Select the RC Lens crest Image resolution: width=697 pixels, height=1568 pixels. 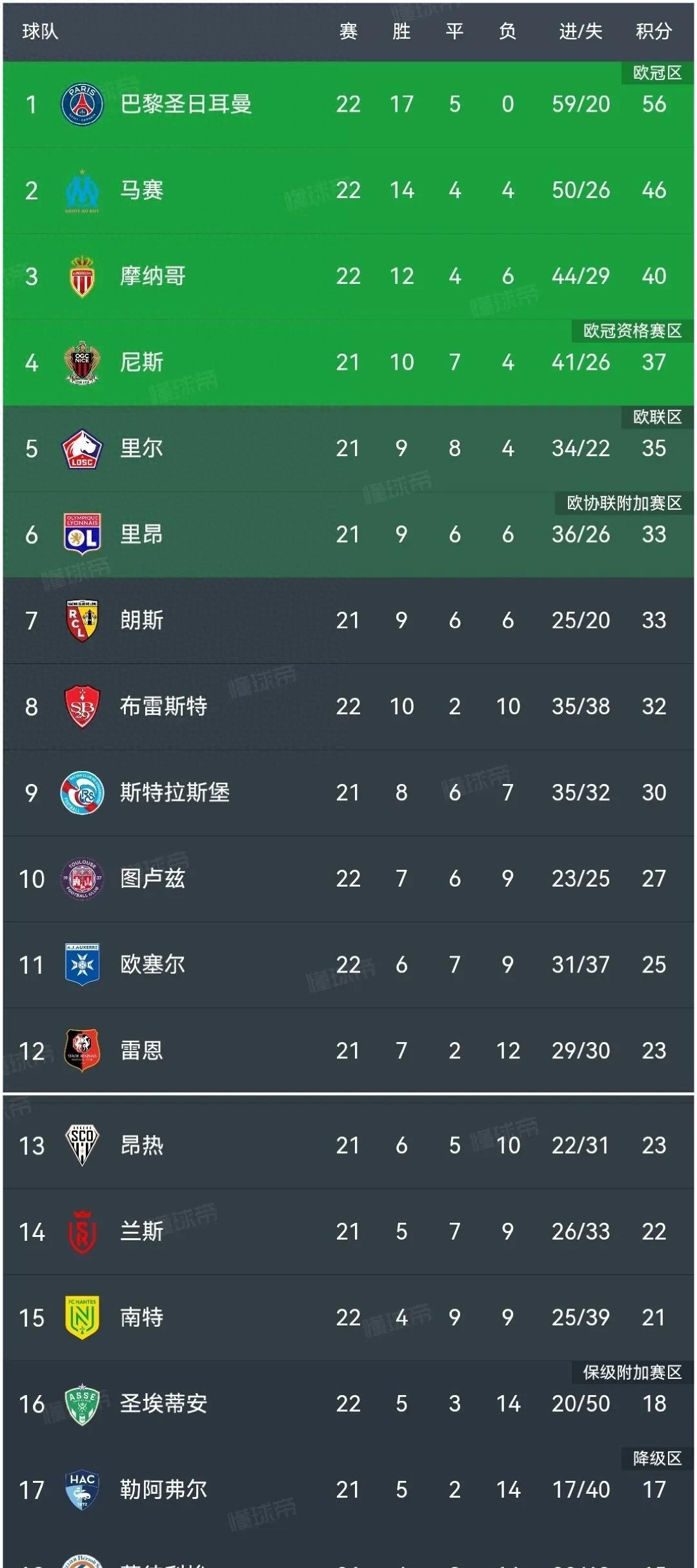[82, 620]
